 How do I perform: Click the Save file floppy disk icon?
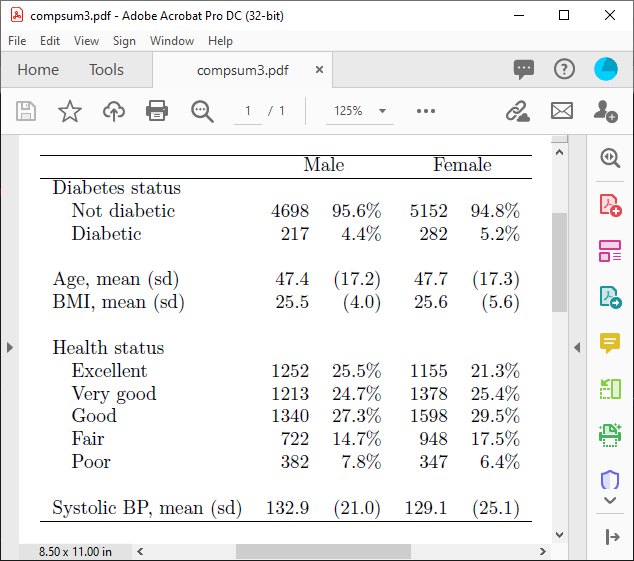click(26, 111)
